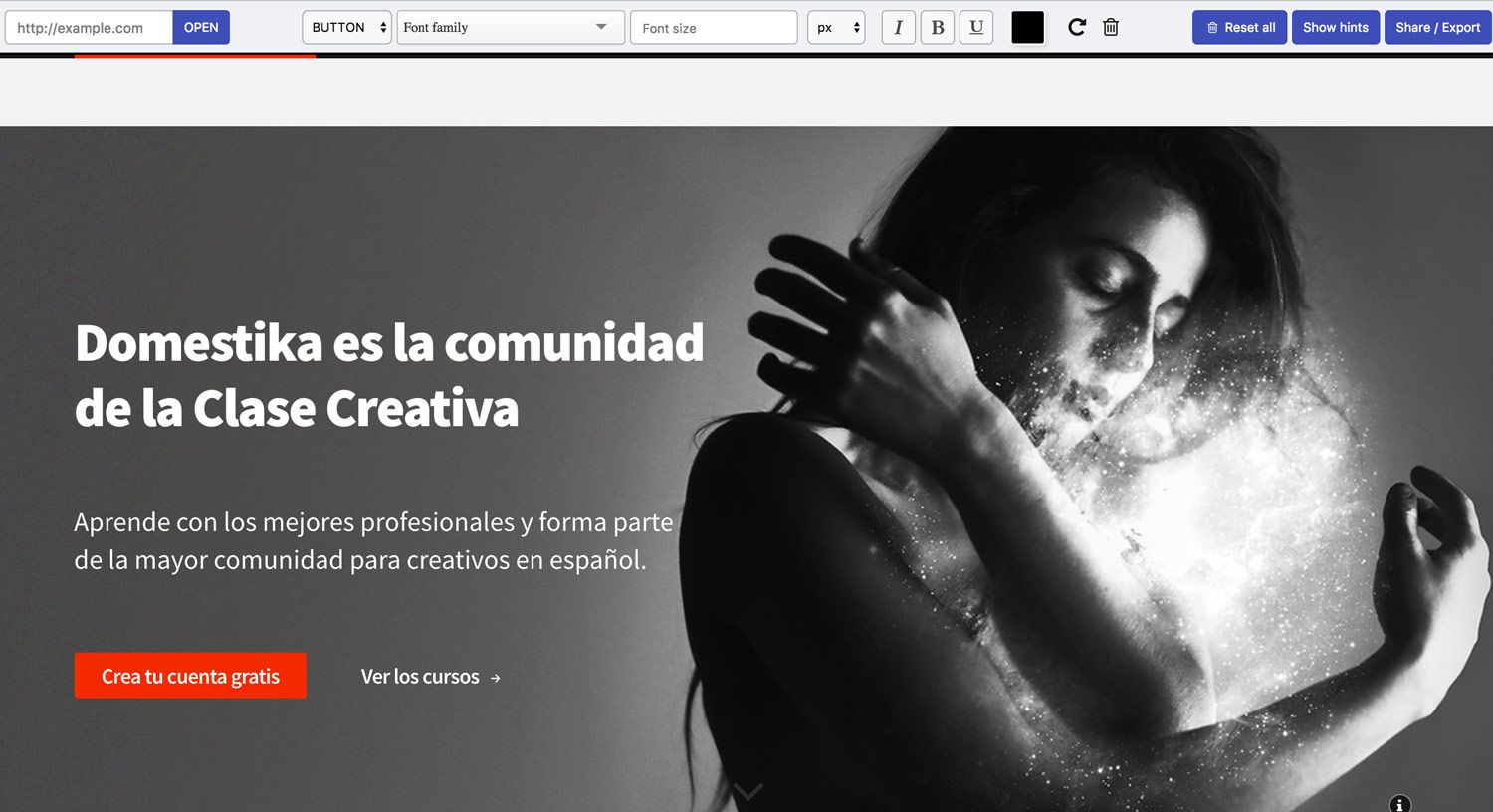Click the trash delete icon
1493x812 pixels.
1111,27
